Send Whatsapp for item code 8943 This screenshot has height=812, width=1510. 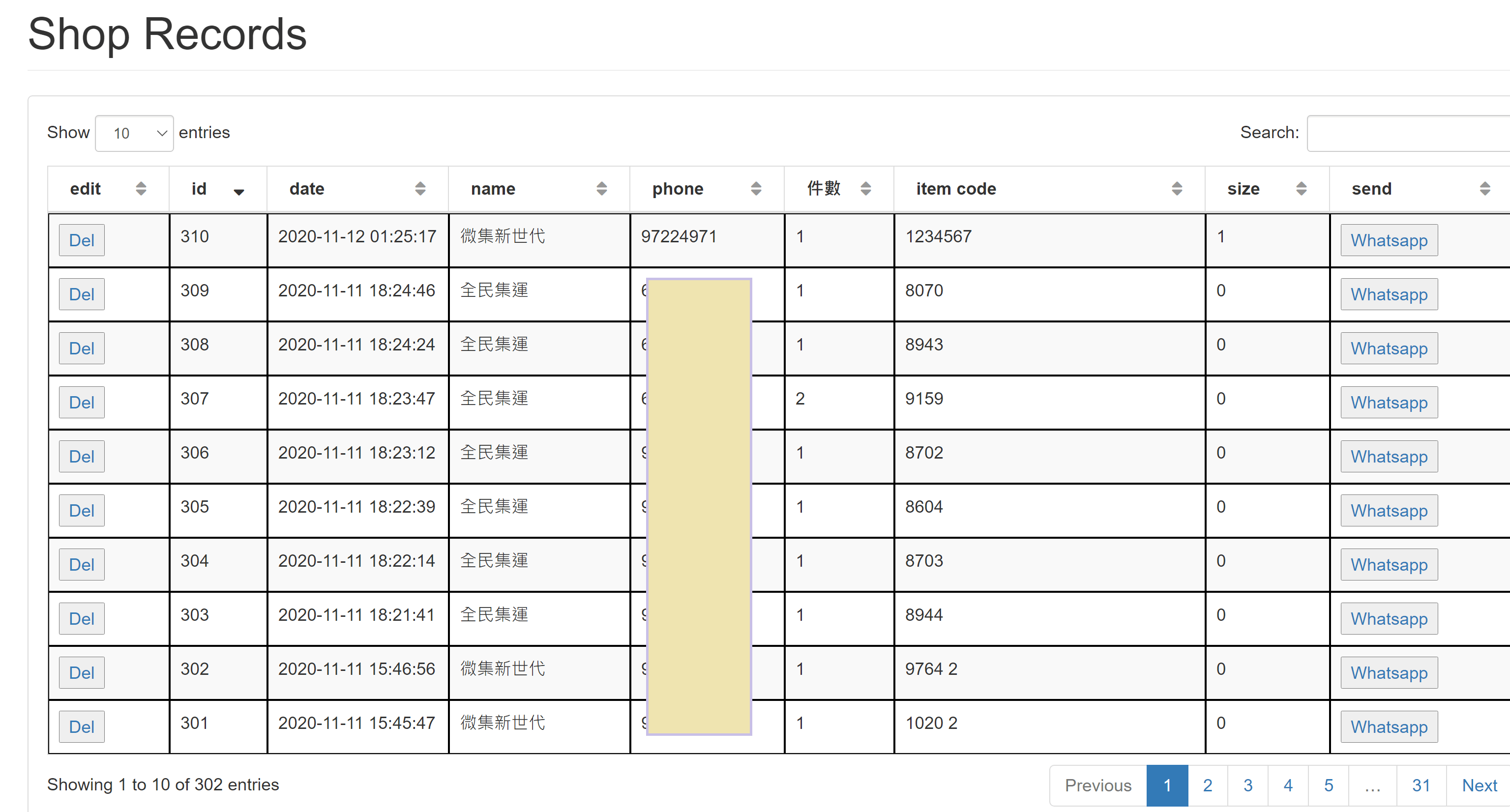click(x=1389, y=348)
